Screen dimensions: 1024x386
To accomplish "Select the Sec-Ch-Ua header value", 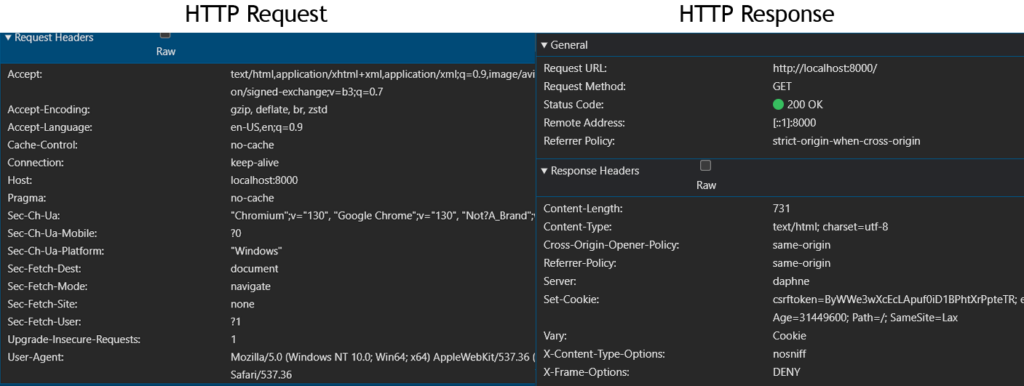I will click(383, 216).
